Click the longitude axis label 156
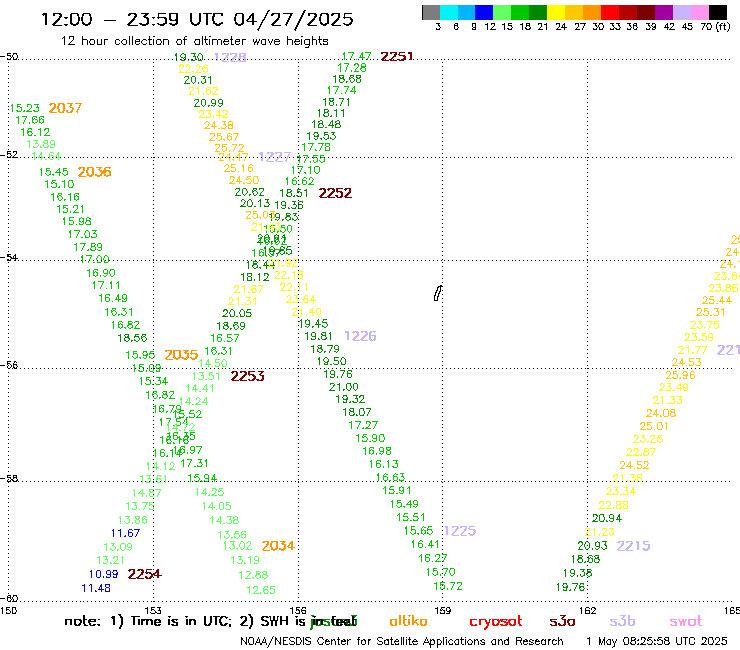The height and width of the screenshot is (650, 740). [x=298, y=611]
